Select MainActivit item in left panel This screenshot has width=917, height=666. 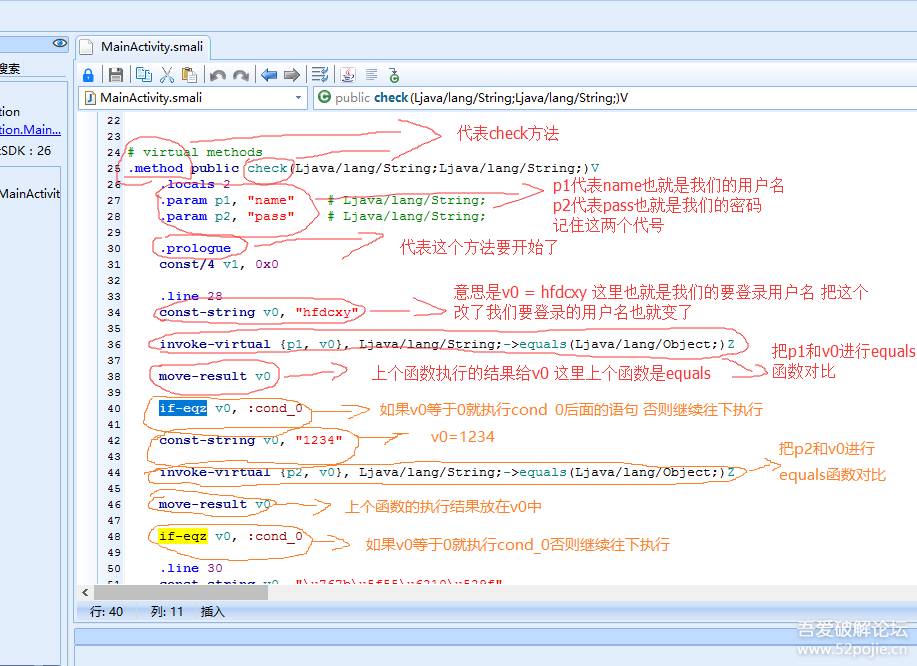(30, 194)
